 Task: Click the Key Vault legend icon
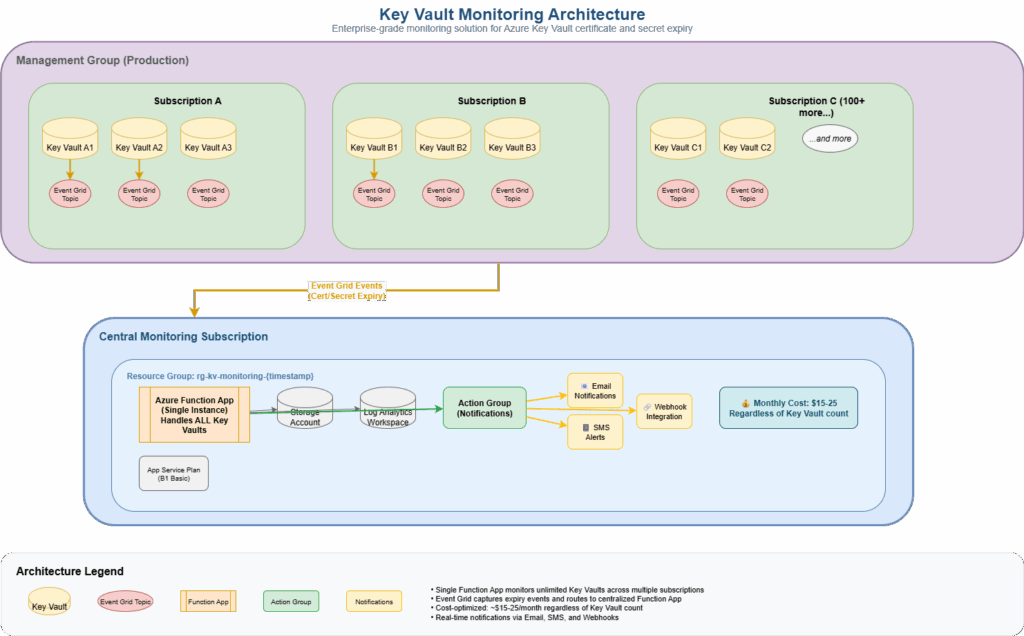pos(48,601)
